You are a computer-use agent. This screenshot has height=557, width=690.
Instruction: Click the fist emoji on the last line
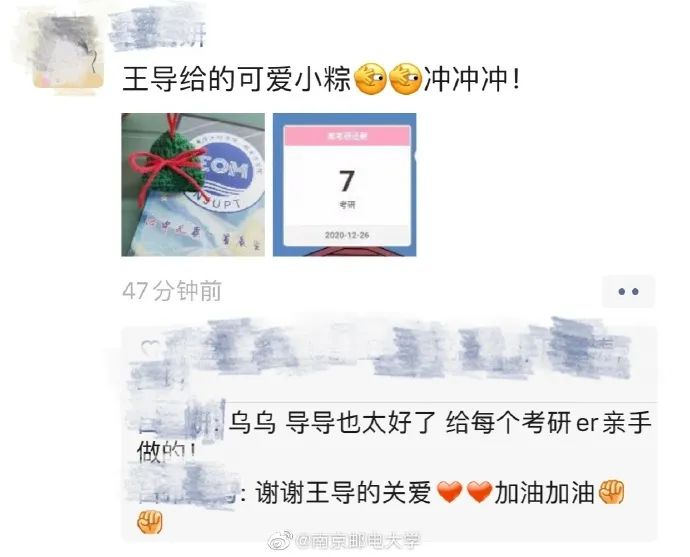pos(150,522)
